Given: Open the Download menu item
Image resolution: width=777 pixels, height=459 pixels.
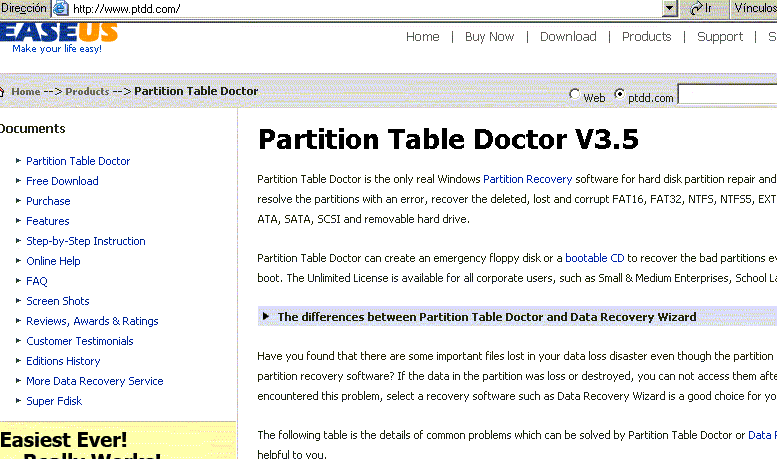Looking at the screenshot, I should [x=568, y=37].
